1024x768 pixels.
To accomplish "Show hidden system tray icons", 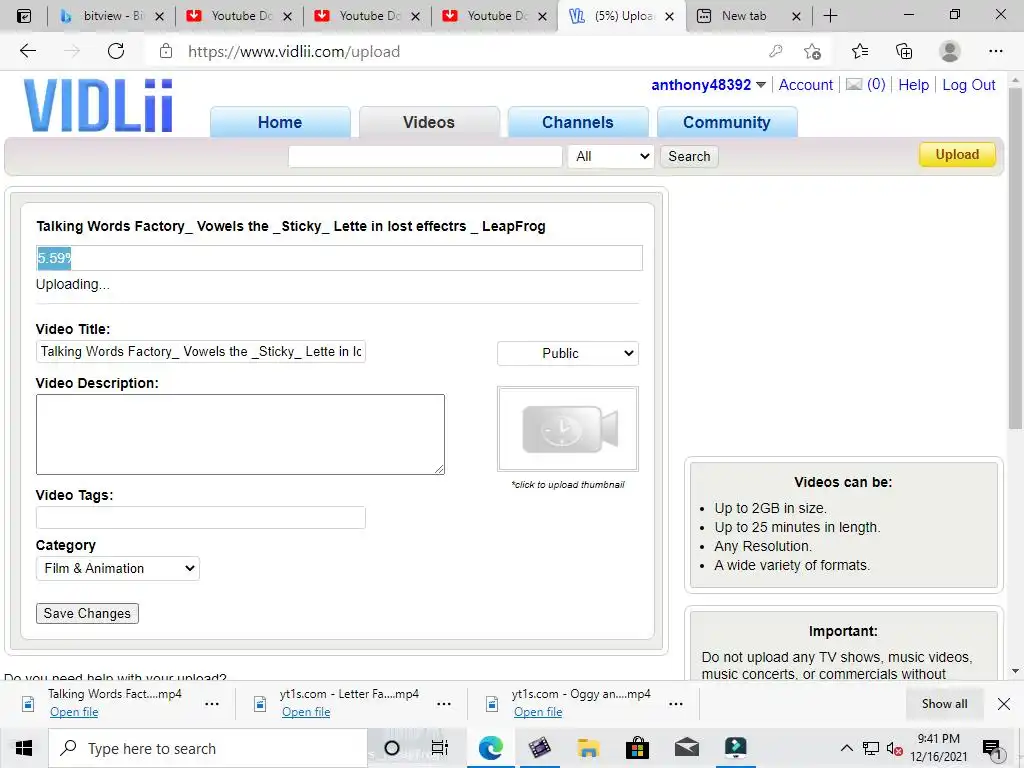I will point(846,748).
